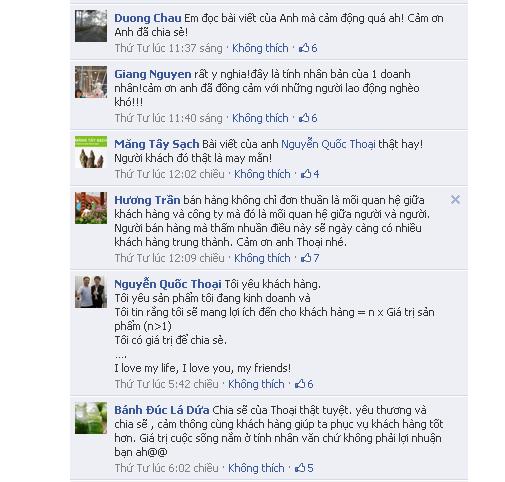
Task: Click Nguyễn Quốc Thoại's avatar photo
Action: [x=91, y=292]
